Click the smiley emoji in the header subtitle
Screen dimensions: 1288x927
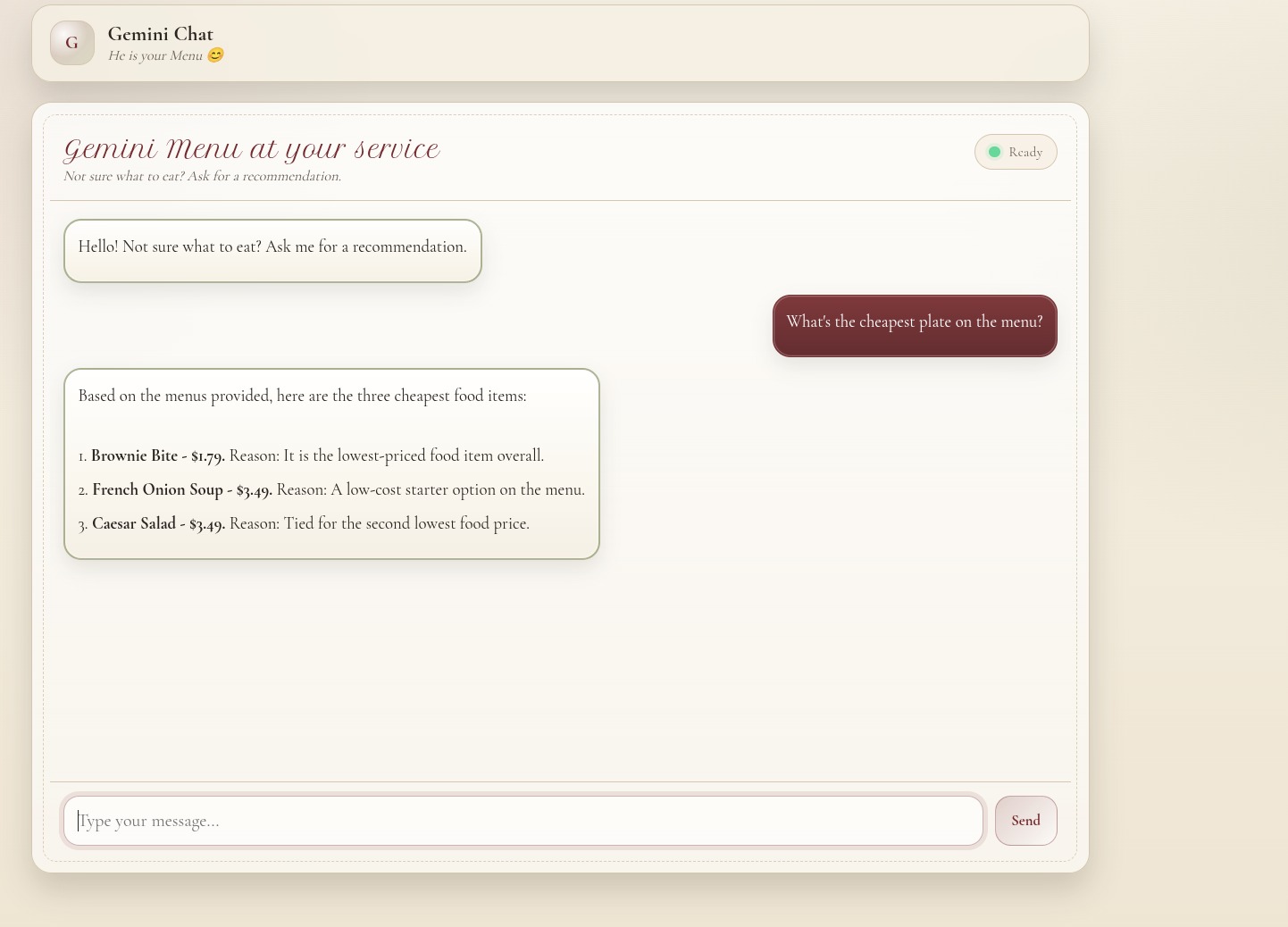(x=215, y=55)
